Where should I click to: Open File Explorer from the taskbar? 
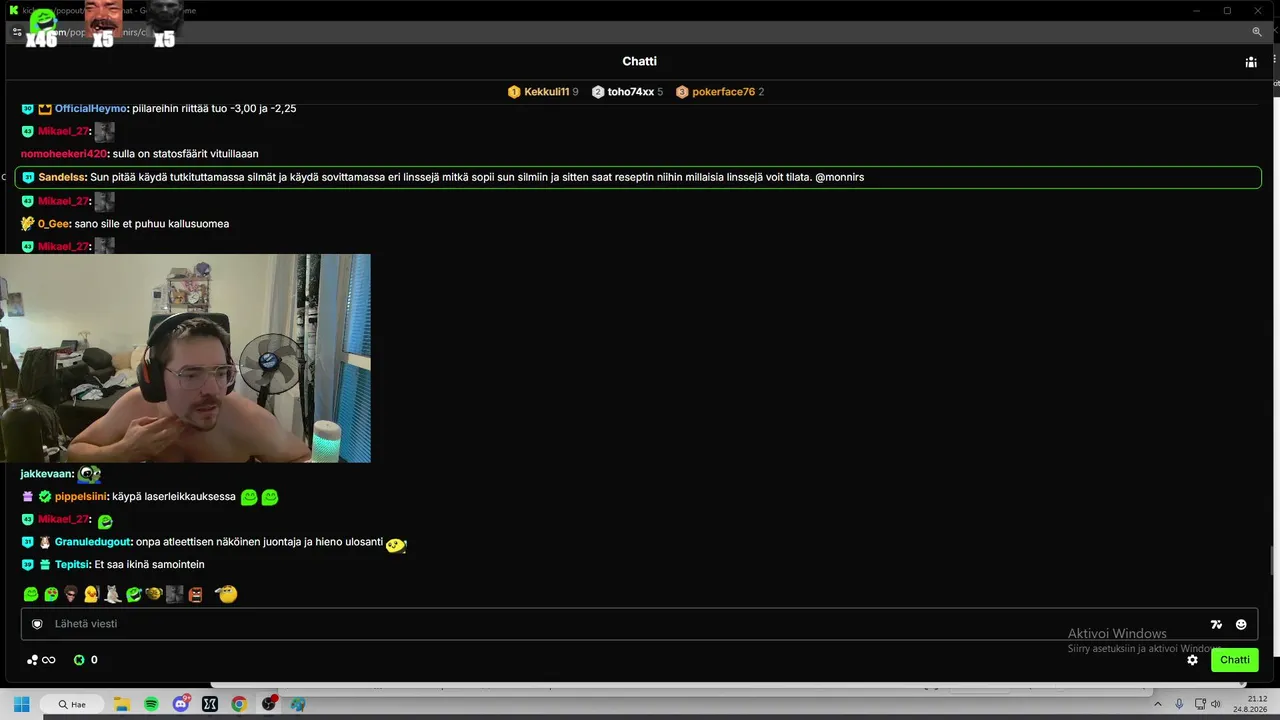[121, 704]
